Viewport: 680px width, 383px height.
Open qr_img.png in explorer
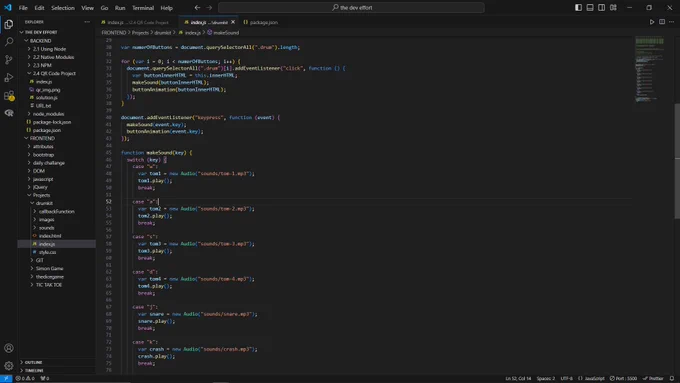pos(56,89)
